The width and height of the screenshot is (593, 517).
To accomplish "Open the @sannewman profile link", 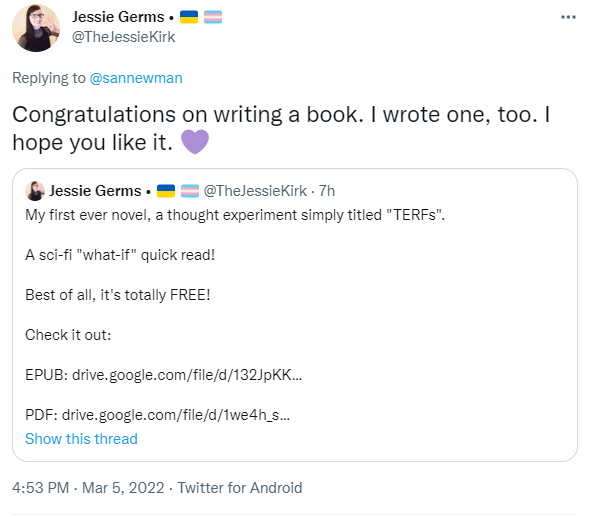I will coord(136,78).
